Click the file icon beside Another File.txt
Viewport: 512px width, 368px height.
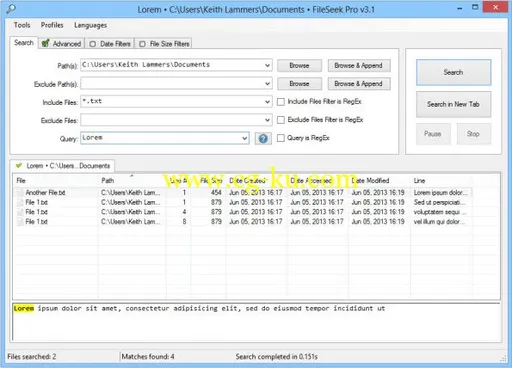(x=21, y=193)
